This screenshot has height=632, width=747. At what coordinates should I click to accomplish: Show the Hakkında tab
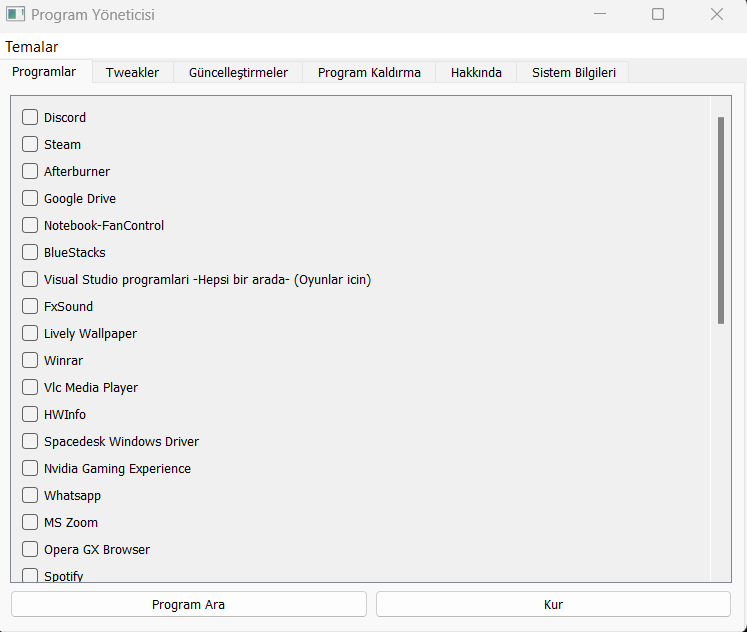pos(476,72)
